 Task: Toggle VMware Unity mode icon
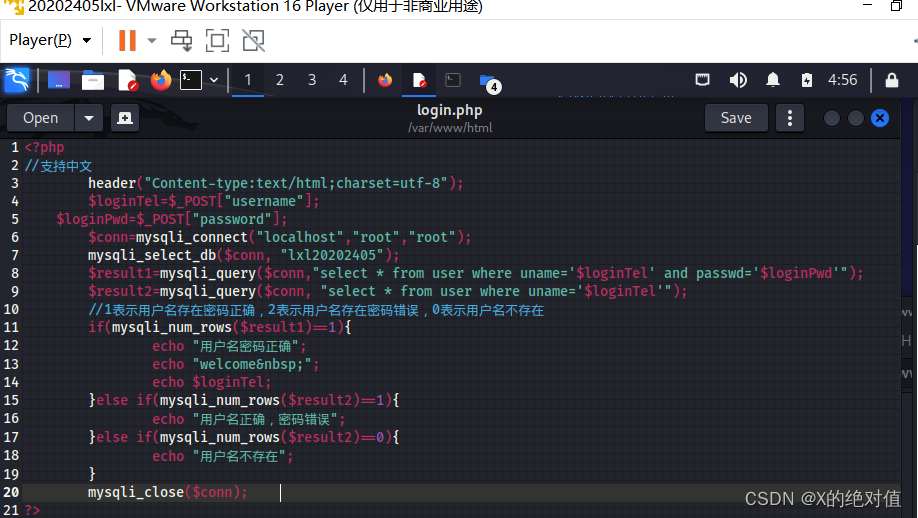point(254,40)
